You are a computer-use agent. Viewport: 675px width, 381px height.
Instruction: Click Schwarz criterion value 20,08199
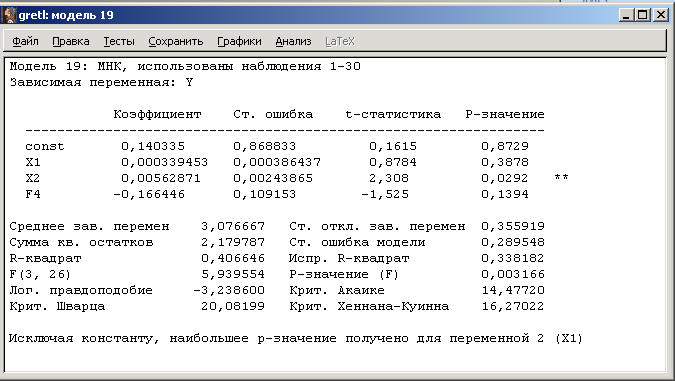pyautogui.click(x=233, y=306)
